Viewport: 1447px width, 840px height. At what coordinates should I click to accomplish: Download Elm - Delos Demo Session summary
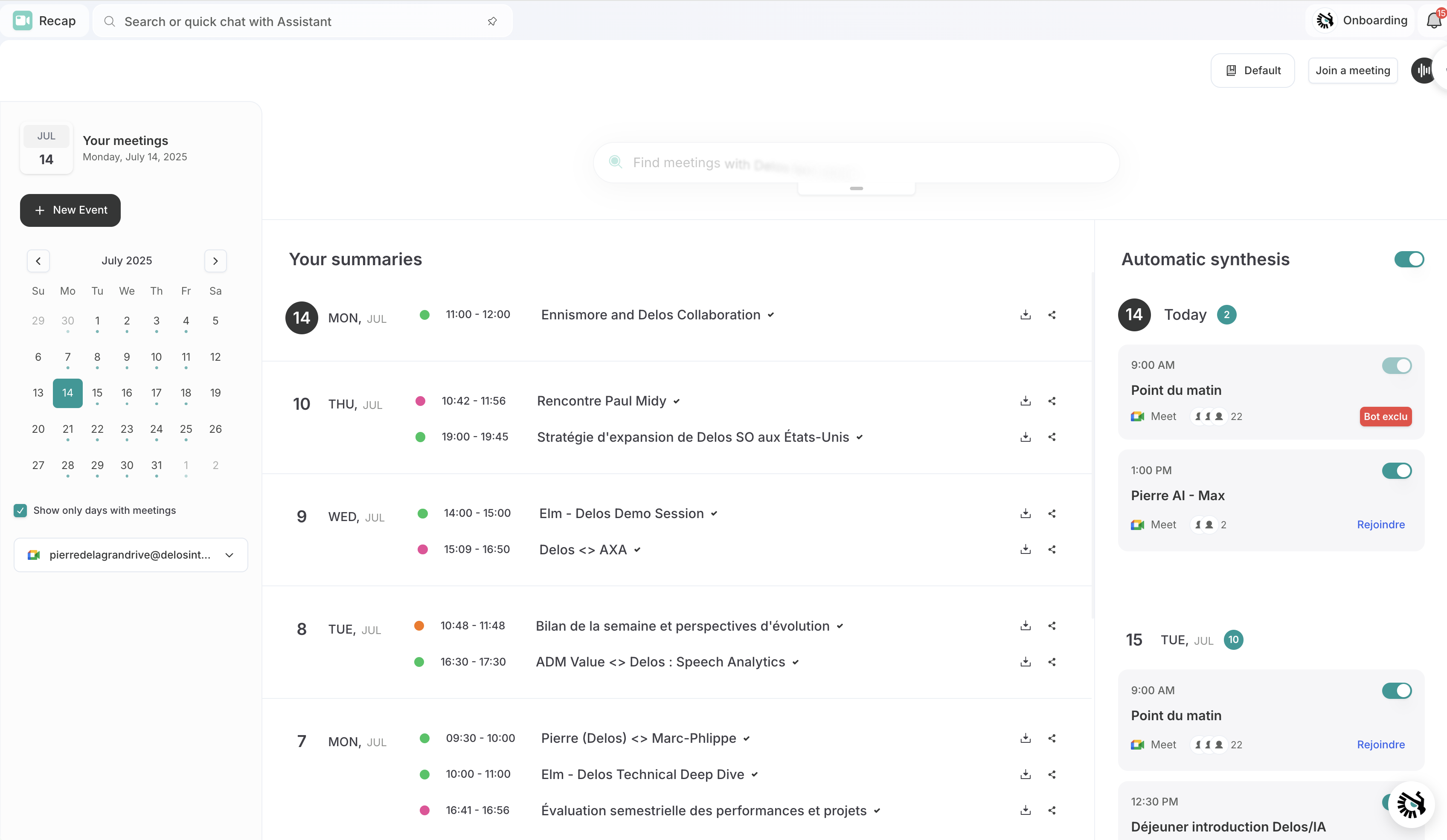(x=1026, y=513)
